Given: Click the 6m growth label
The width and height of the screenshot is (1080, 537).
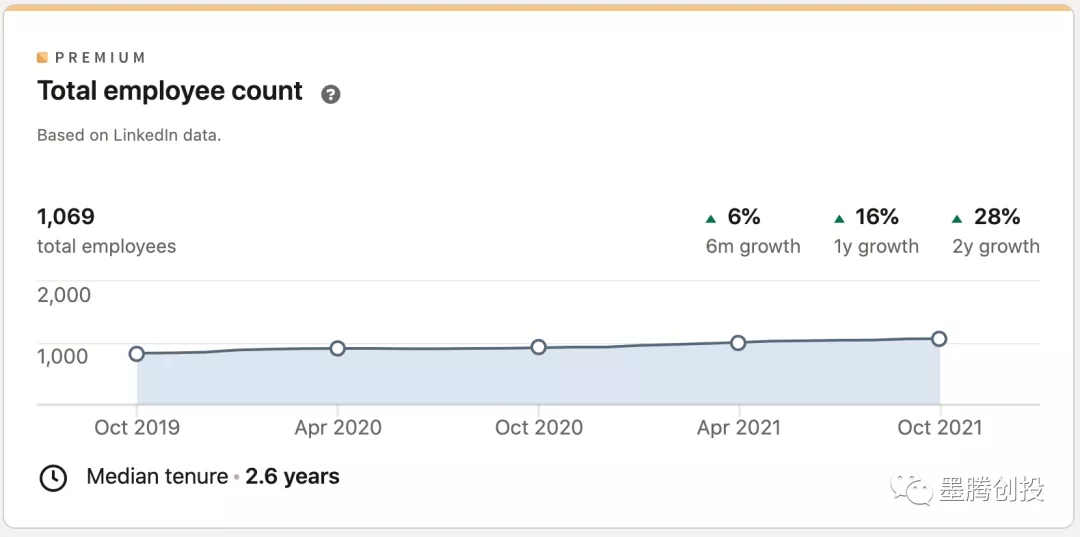Looking at the screenshot, I should tap(753, 246).
